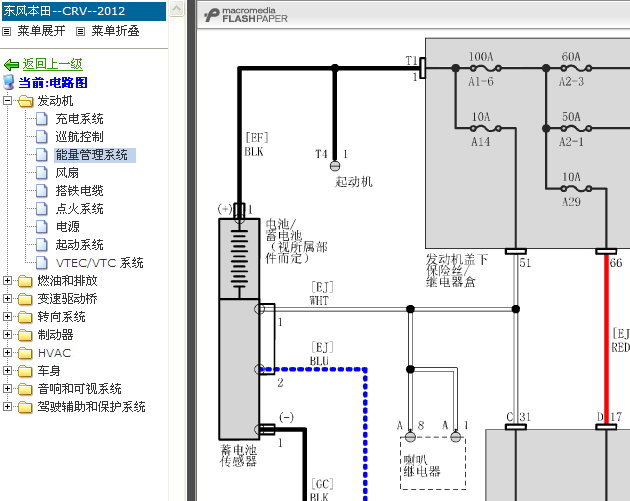This screenshot has height=501, width=630.
Task: Click the 搭铁电缆 document icon
Action: coord(42,191)
